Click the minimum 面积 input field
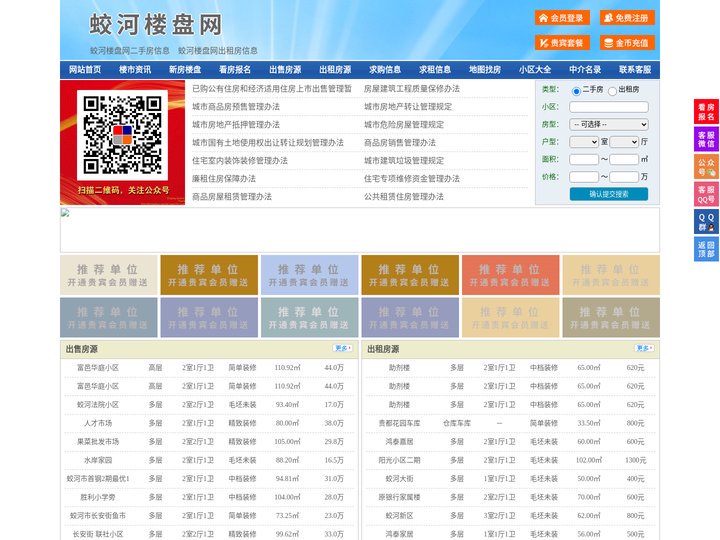The height and width of the screenshot is (540, 720). (584, 159)
